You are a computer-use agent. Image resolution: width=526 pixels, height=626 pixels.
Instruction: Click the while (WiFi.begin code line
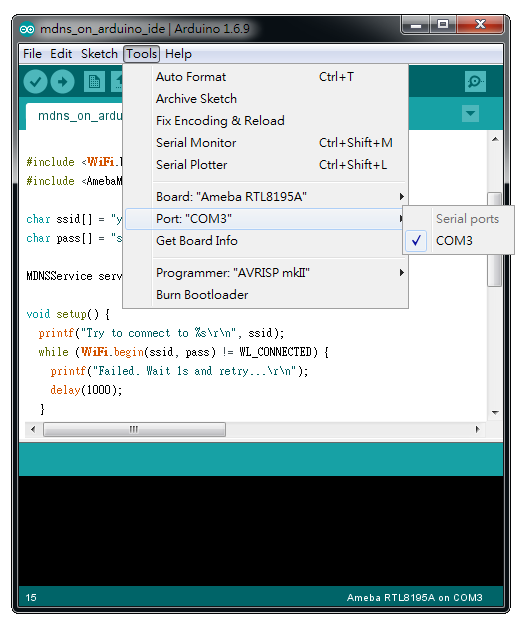pos(184,352)
